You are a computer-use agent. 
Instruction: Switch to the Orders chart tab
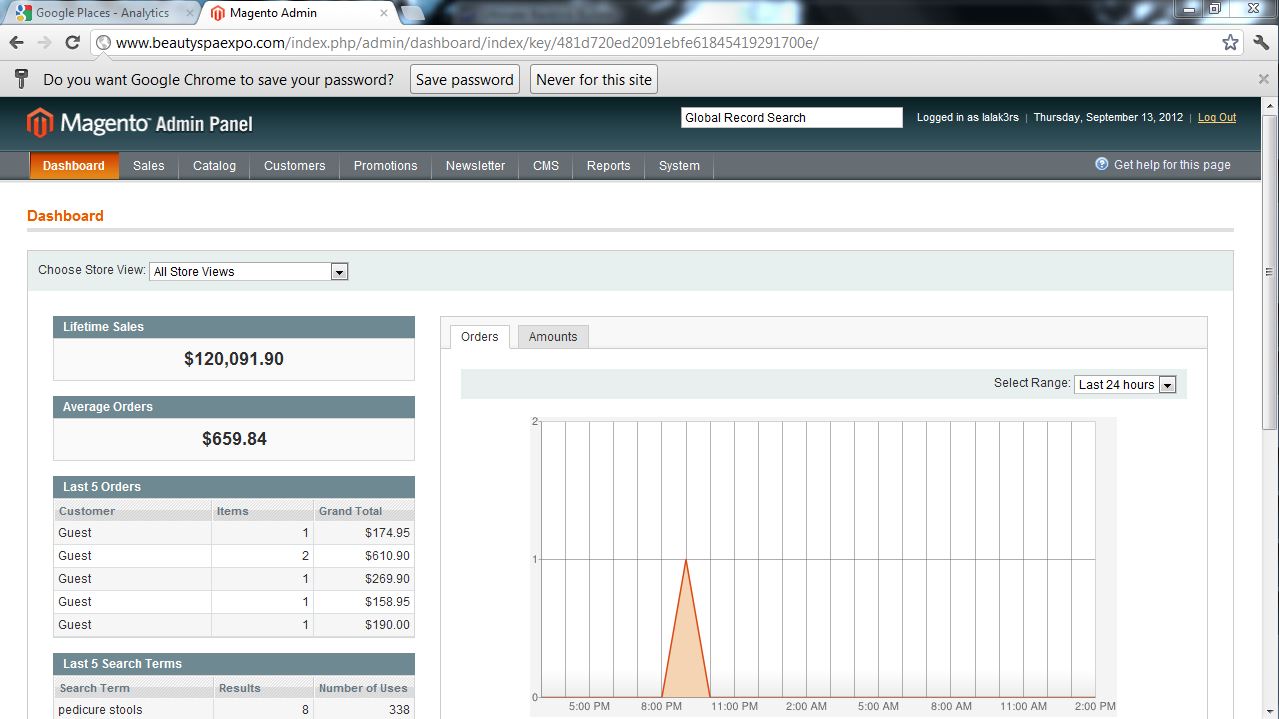click(x=480, y=337)
